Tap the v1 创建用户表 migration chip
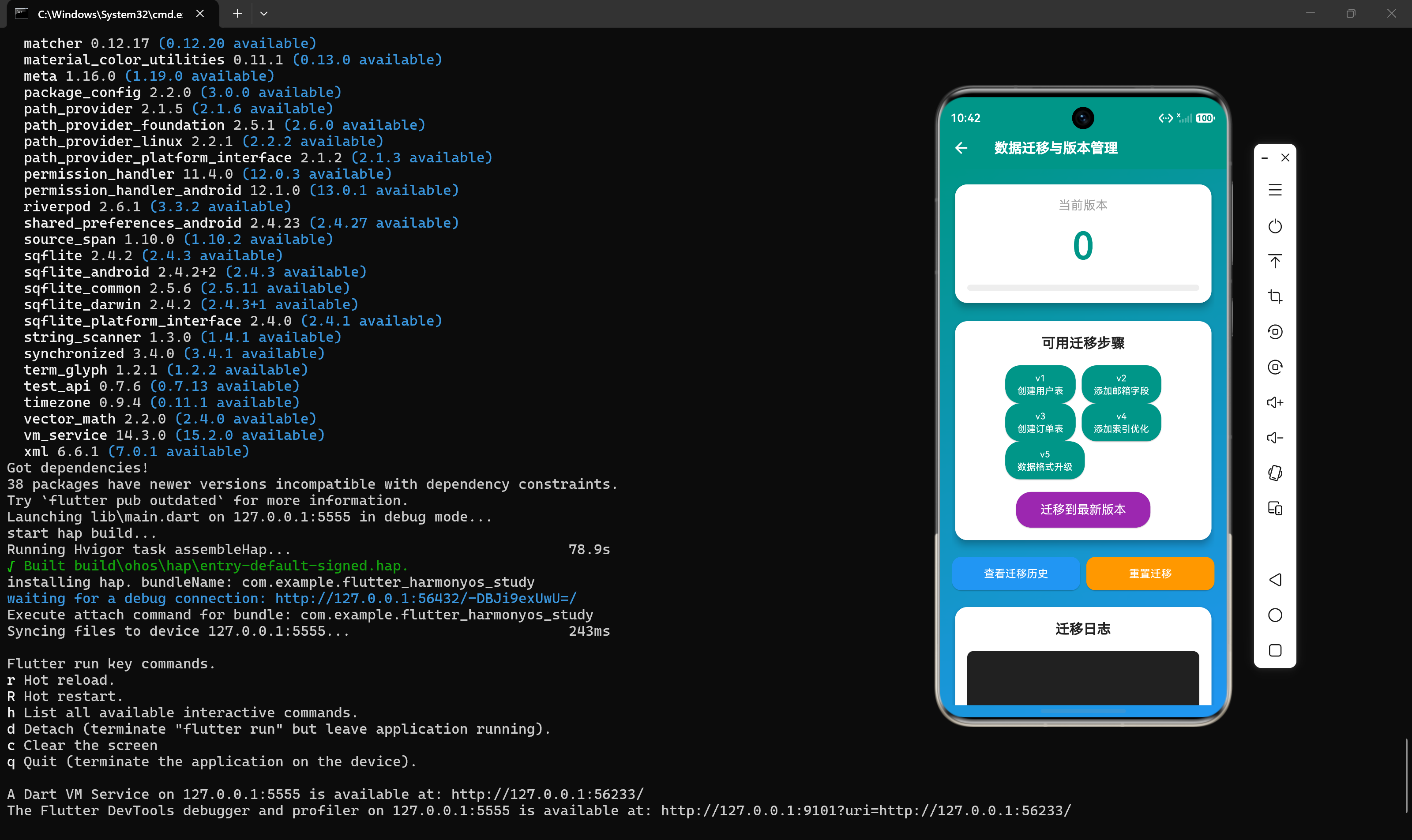This screenshot has width=1412, height=840. (1040, 384)
